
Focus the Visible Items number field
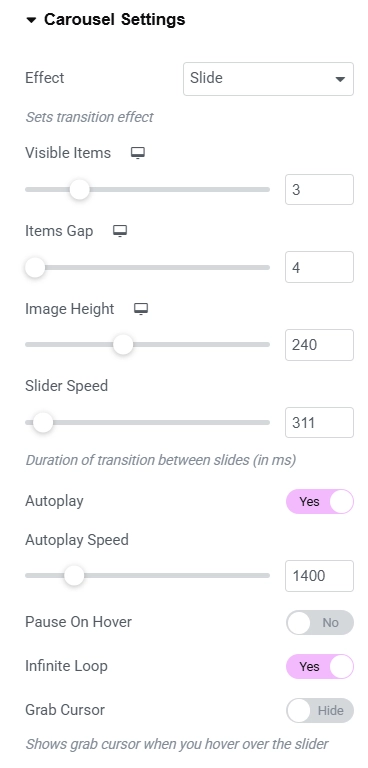(319, 190)
